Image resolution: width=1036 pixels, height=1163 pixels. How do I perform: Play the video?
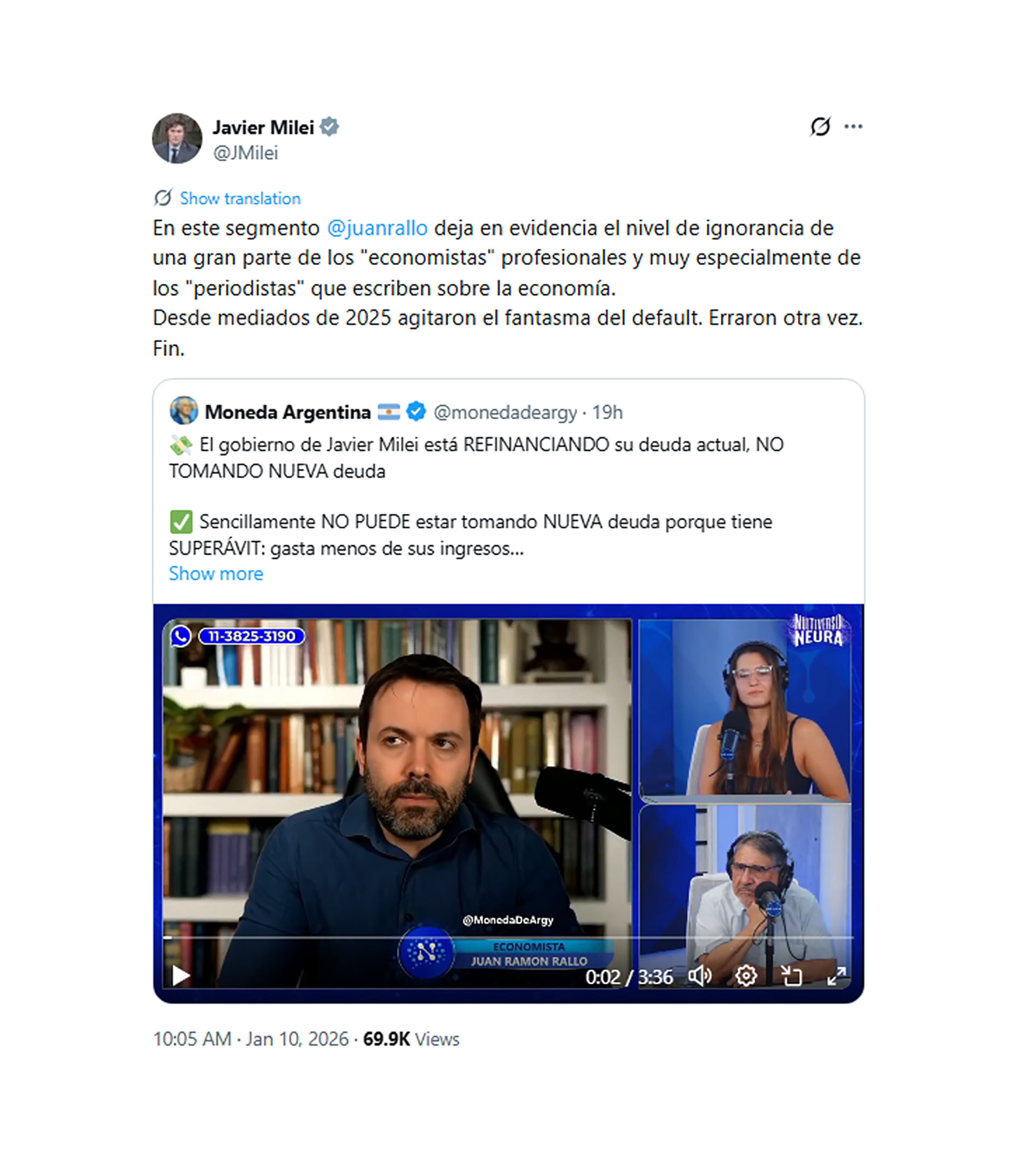180,977
